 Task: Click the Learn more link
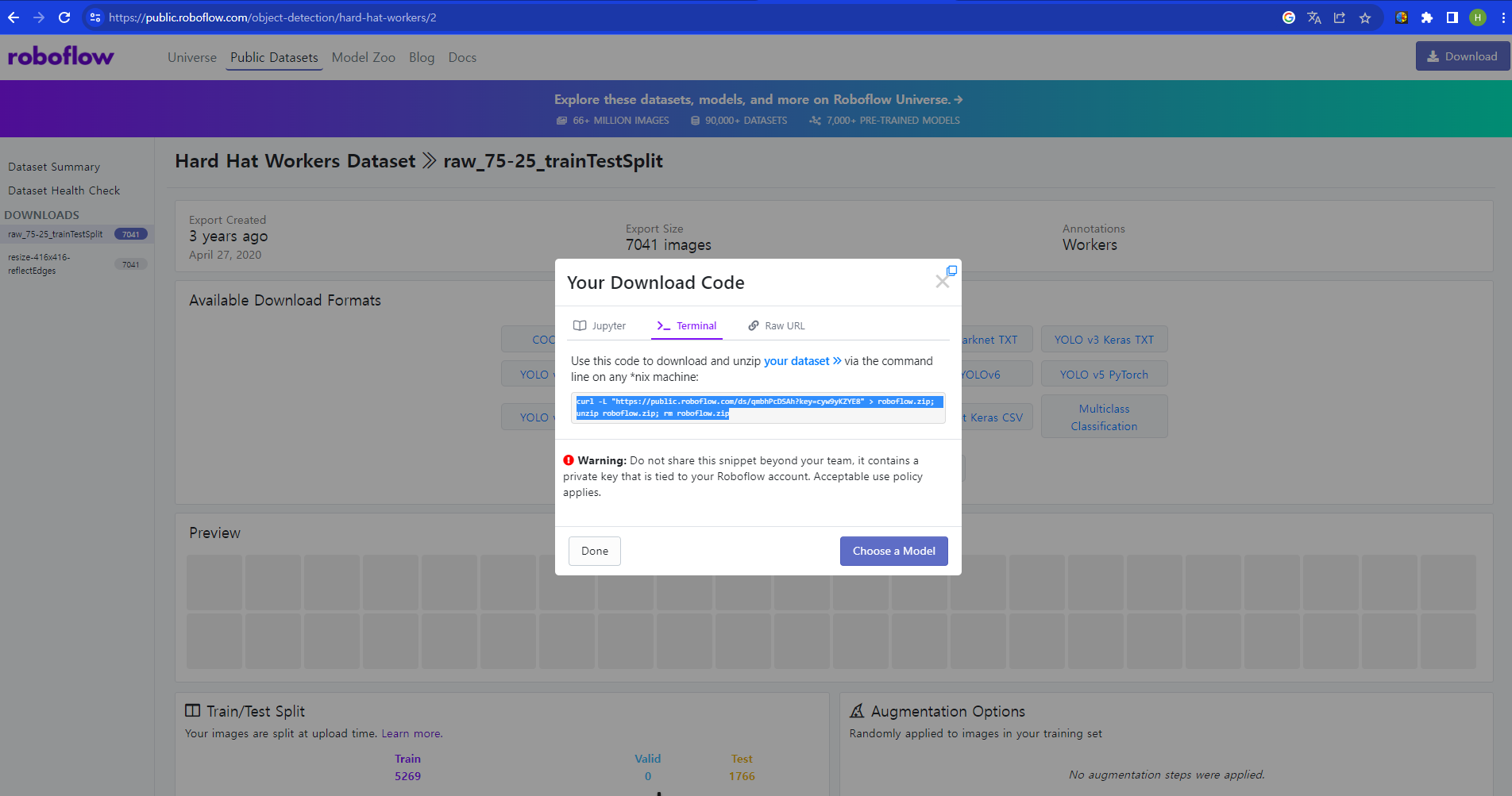coord(411,733)
